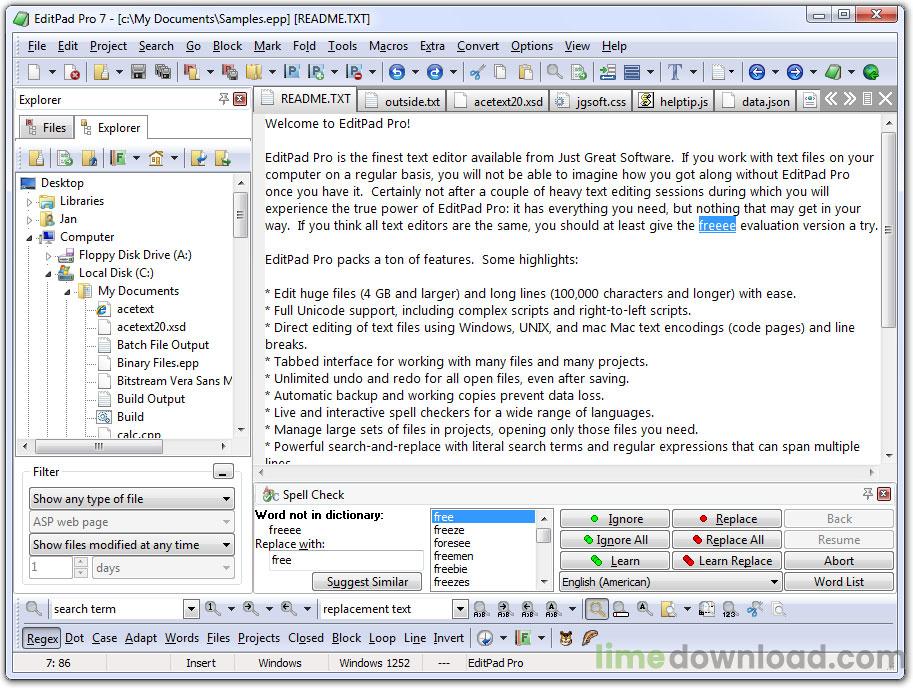The width and height of the screenshot is (913, 688).
Task: Toggle the Loop search option
Action: [x=382, y=638]
